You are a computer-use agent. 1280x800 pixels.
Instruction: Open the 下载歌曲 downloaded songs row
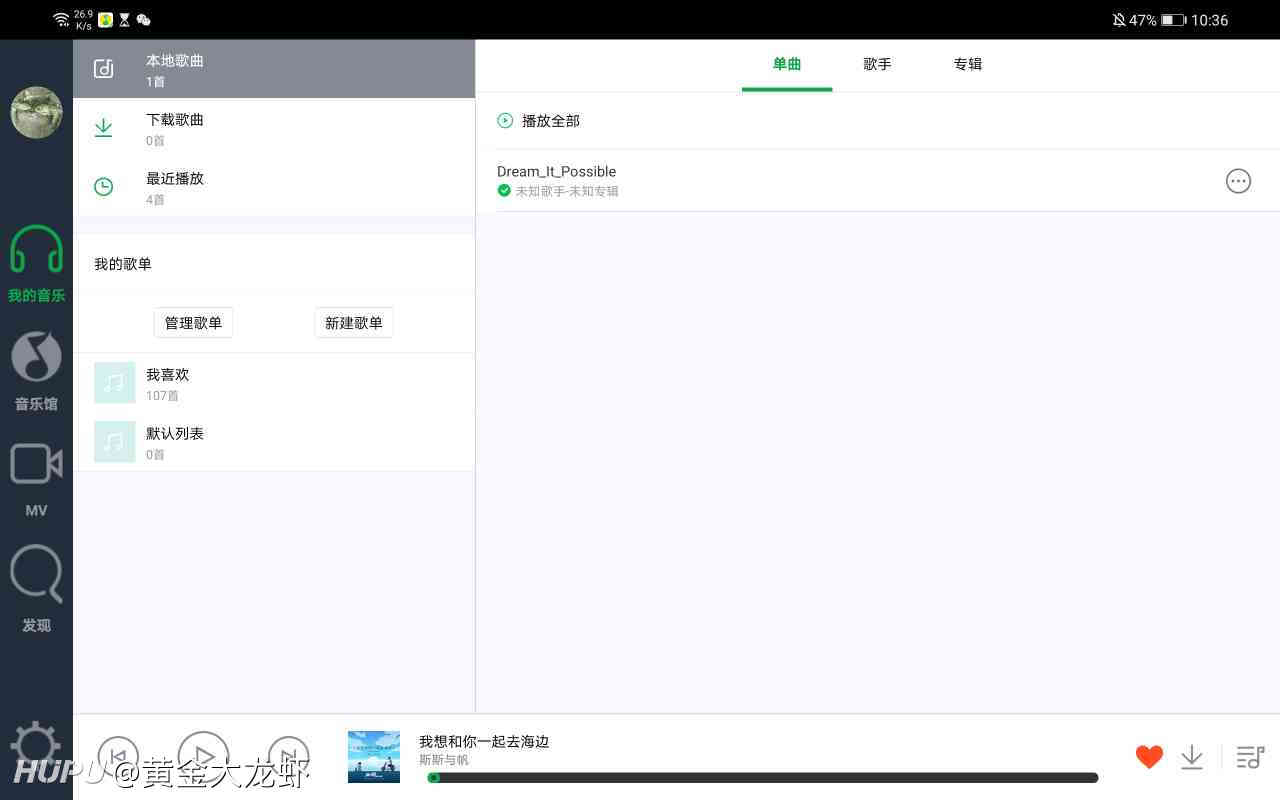tap(274, 128)
